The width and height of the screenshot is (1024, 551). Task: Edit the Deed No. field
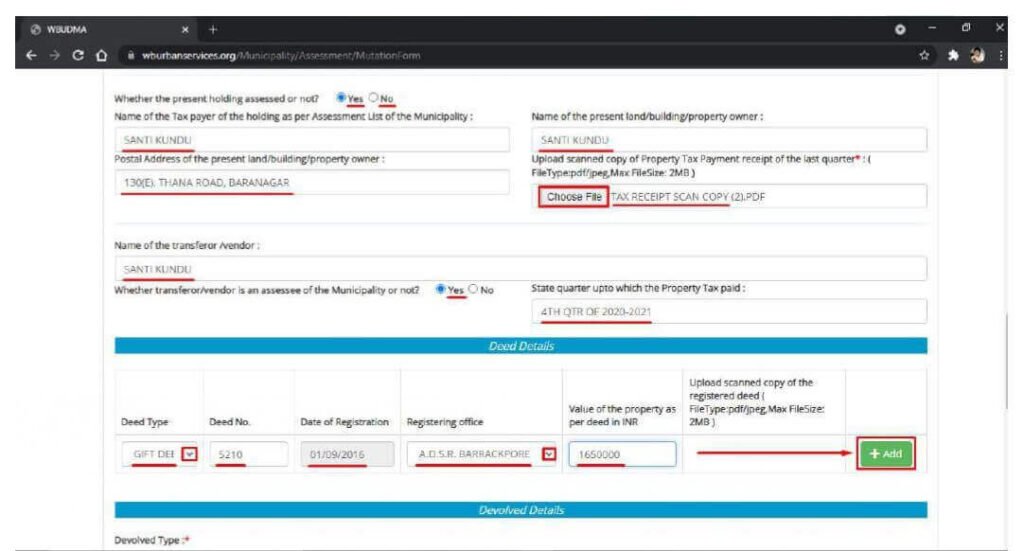(x=249, y=454)
